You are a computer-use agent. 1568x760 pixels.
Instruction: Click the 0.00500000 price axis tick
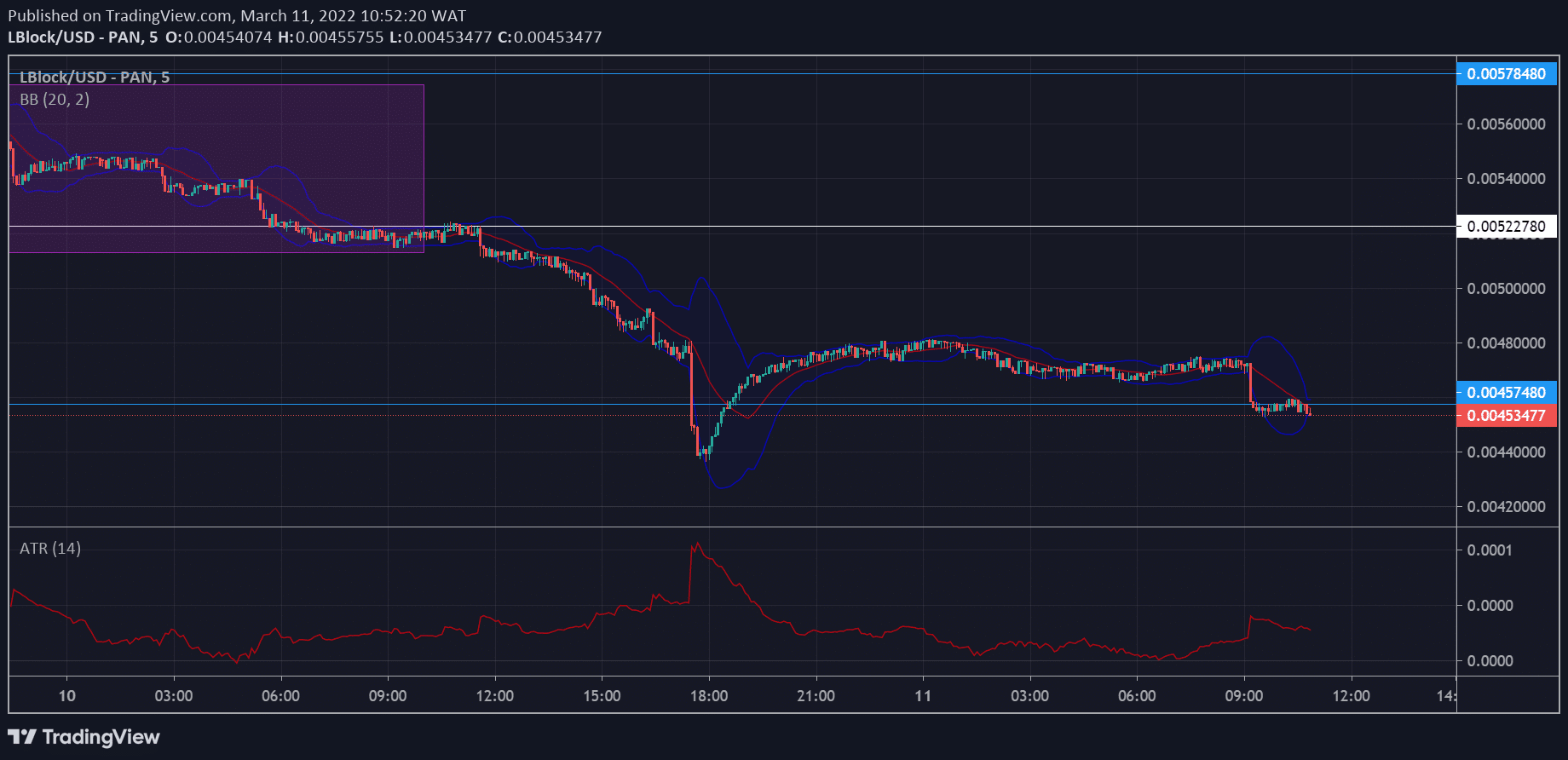[1506, 289]
